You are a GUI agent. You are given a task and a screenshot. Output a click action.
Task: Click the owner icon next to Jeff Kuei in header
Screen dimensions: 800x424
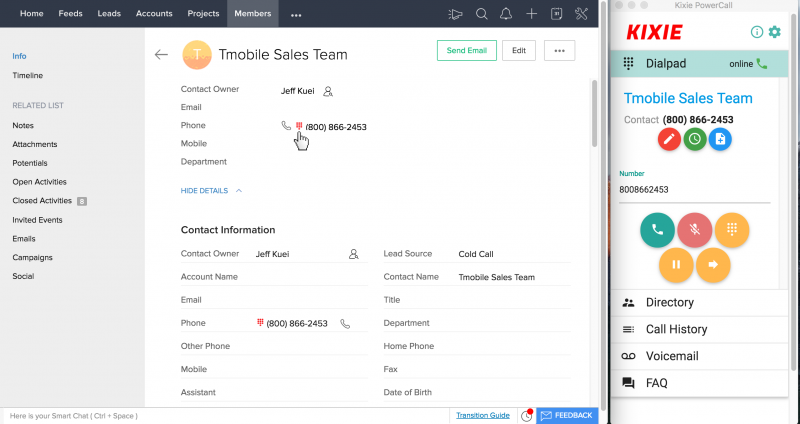(328, 92)
